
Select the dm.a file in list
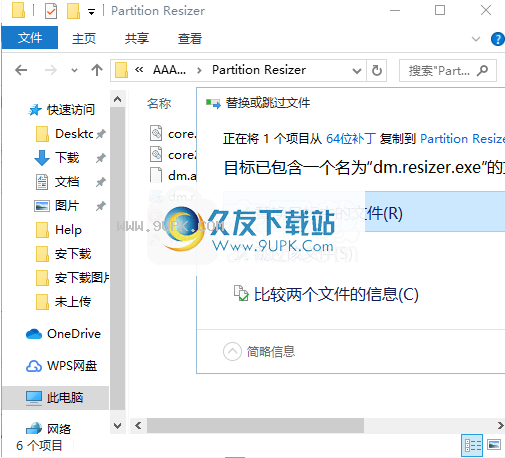pyautogui.click(x=173, y=176)
